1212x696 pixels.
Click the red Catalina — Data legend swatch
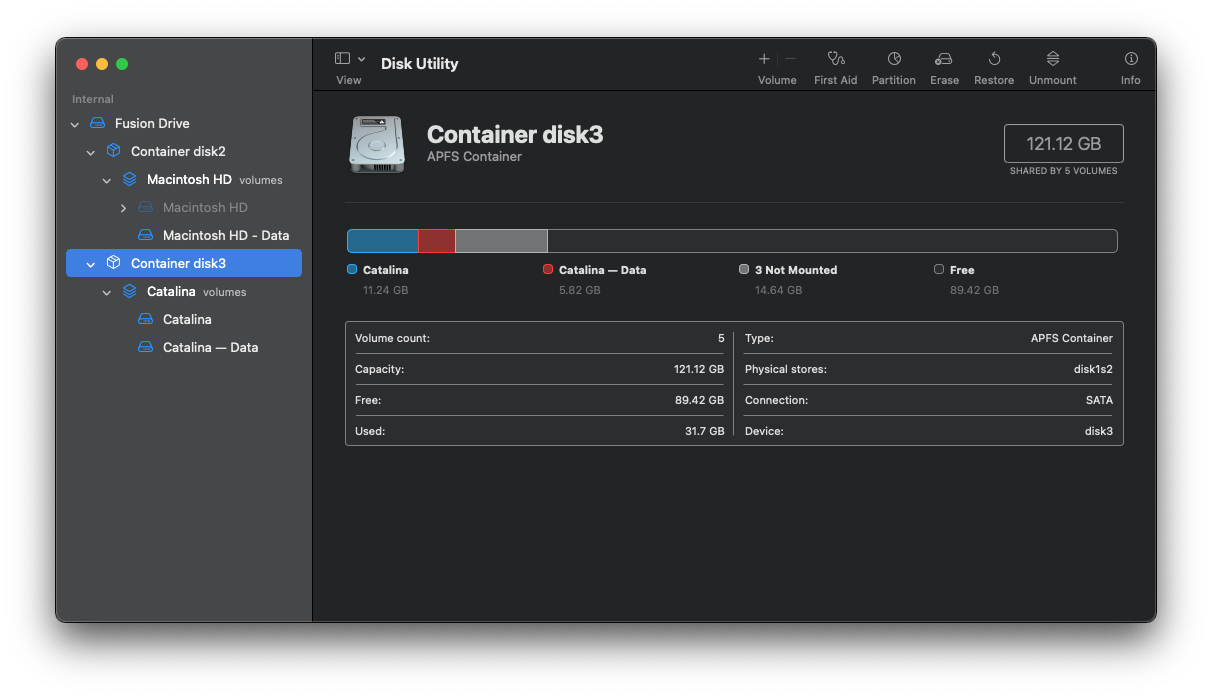(548, 269)
